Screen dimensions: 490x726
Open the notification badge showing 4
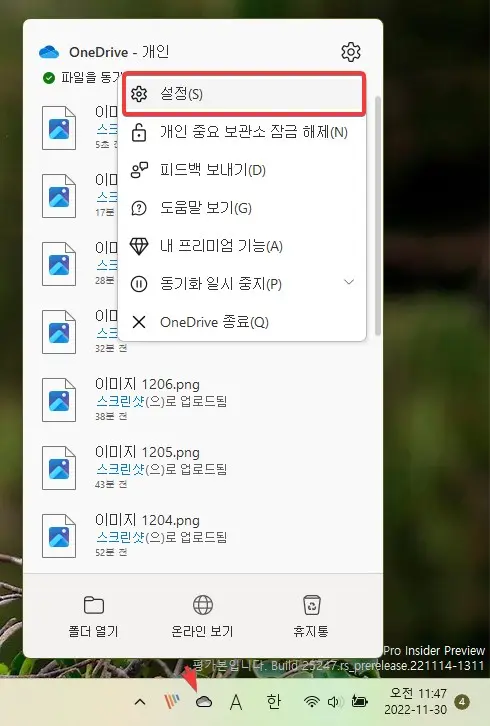click(x=462, y=702)
